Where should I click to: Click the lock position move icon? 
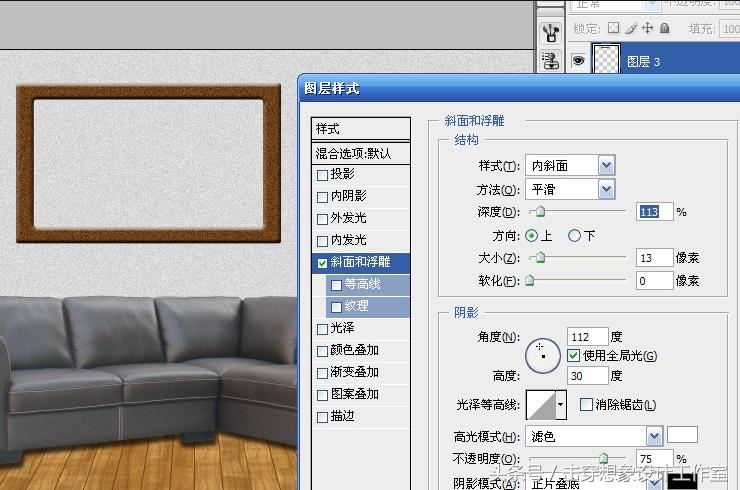tap(649, 29)
